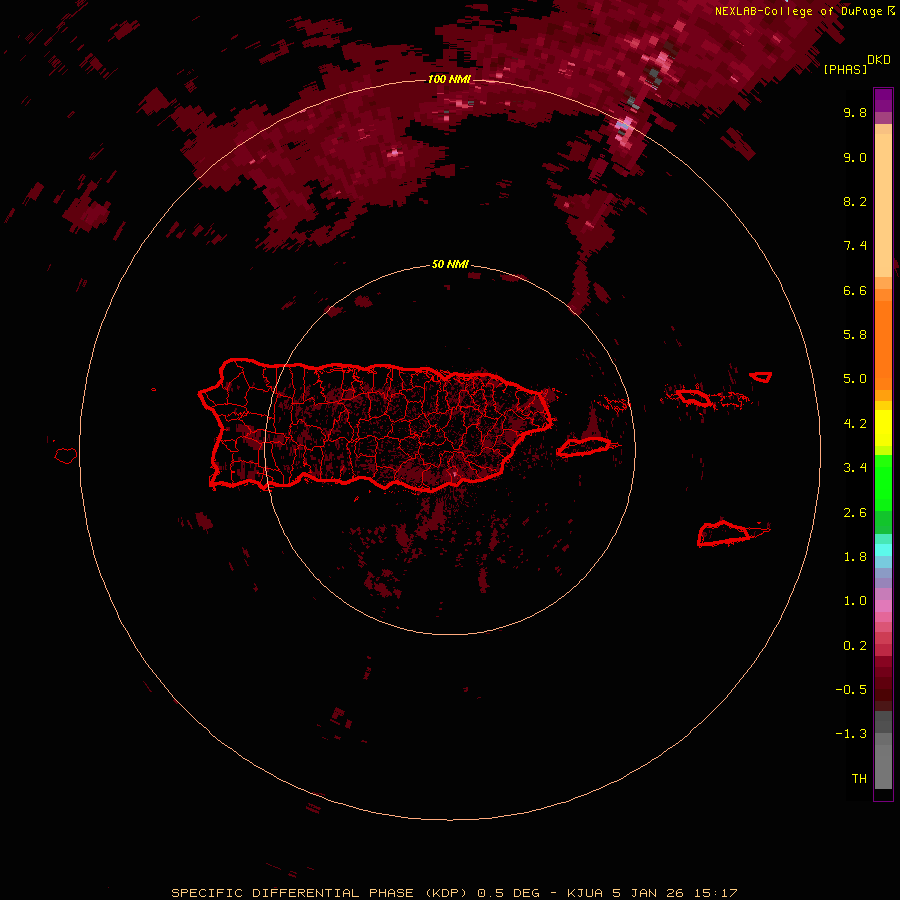Click the 4.2 scale value
The width and height of the screenshot is (900, 900).
coord(855,424)
